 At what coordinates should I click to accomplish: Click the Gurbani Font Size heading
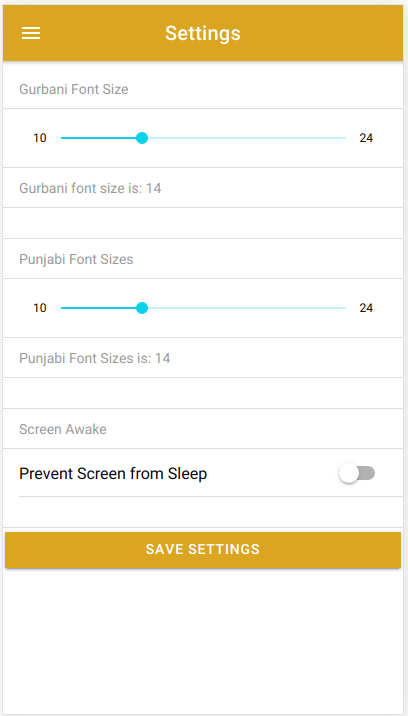[x=74, y=89]
